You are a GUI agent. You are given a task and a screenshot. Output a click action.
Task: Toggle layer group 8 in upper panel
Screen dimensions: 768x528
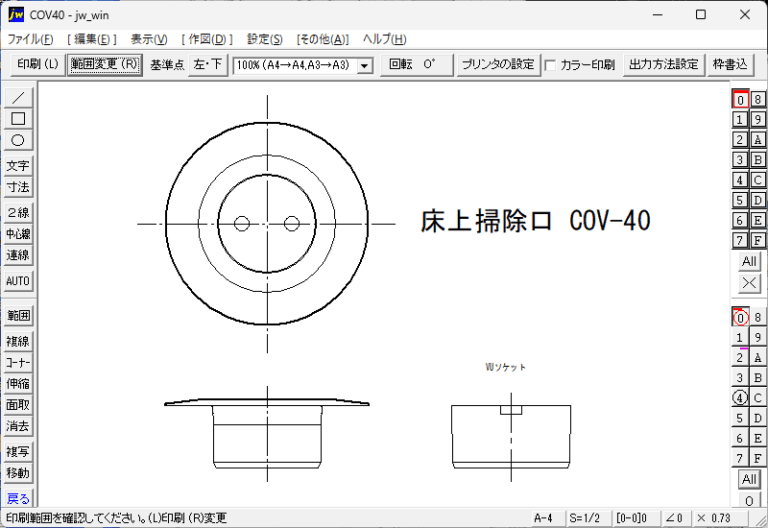tap(758, 99)
